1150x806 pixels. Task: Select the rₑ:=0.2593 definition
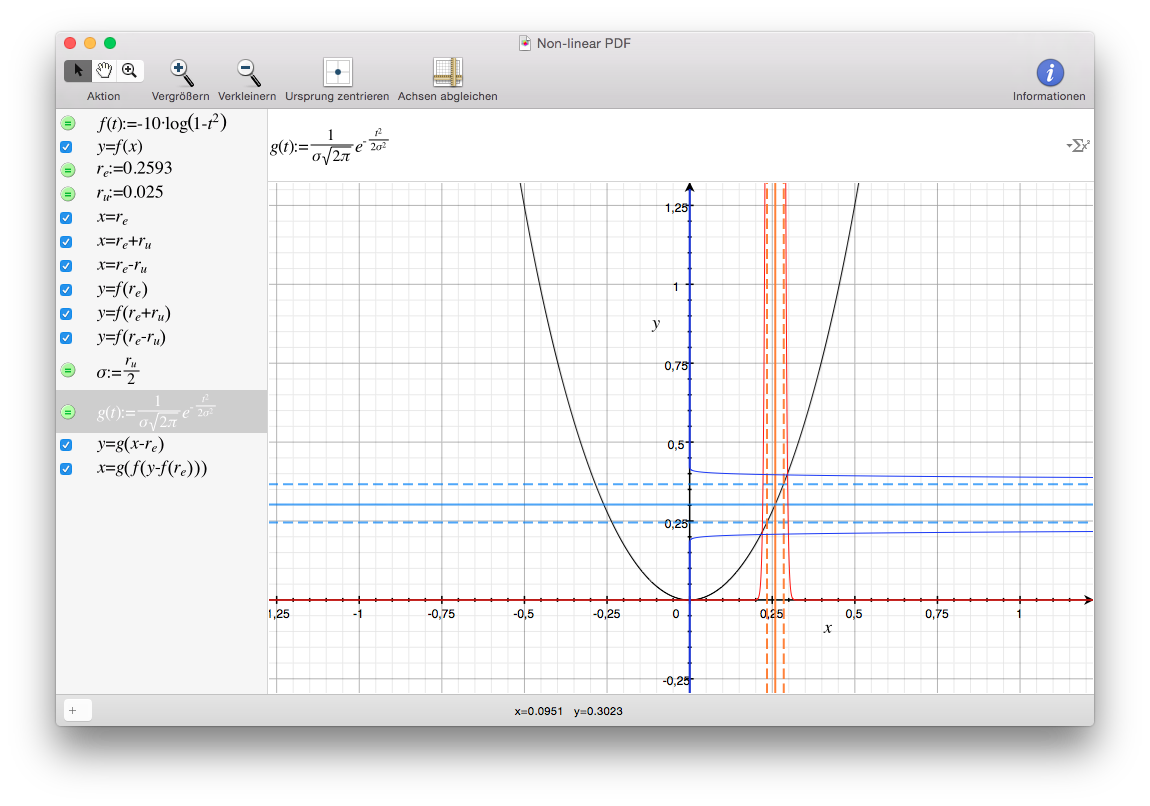click(x=134, y=169)
